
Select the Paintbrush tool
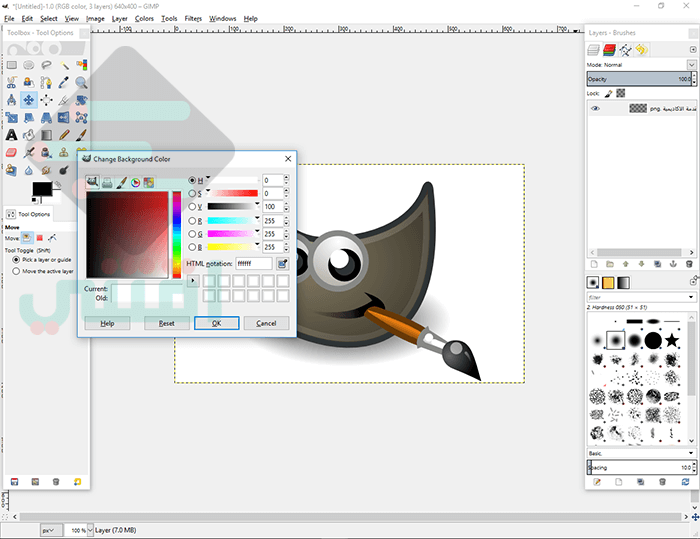pyautogui.click(x=81, y=135)
